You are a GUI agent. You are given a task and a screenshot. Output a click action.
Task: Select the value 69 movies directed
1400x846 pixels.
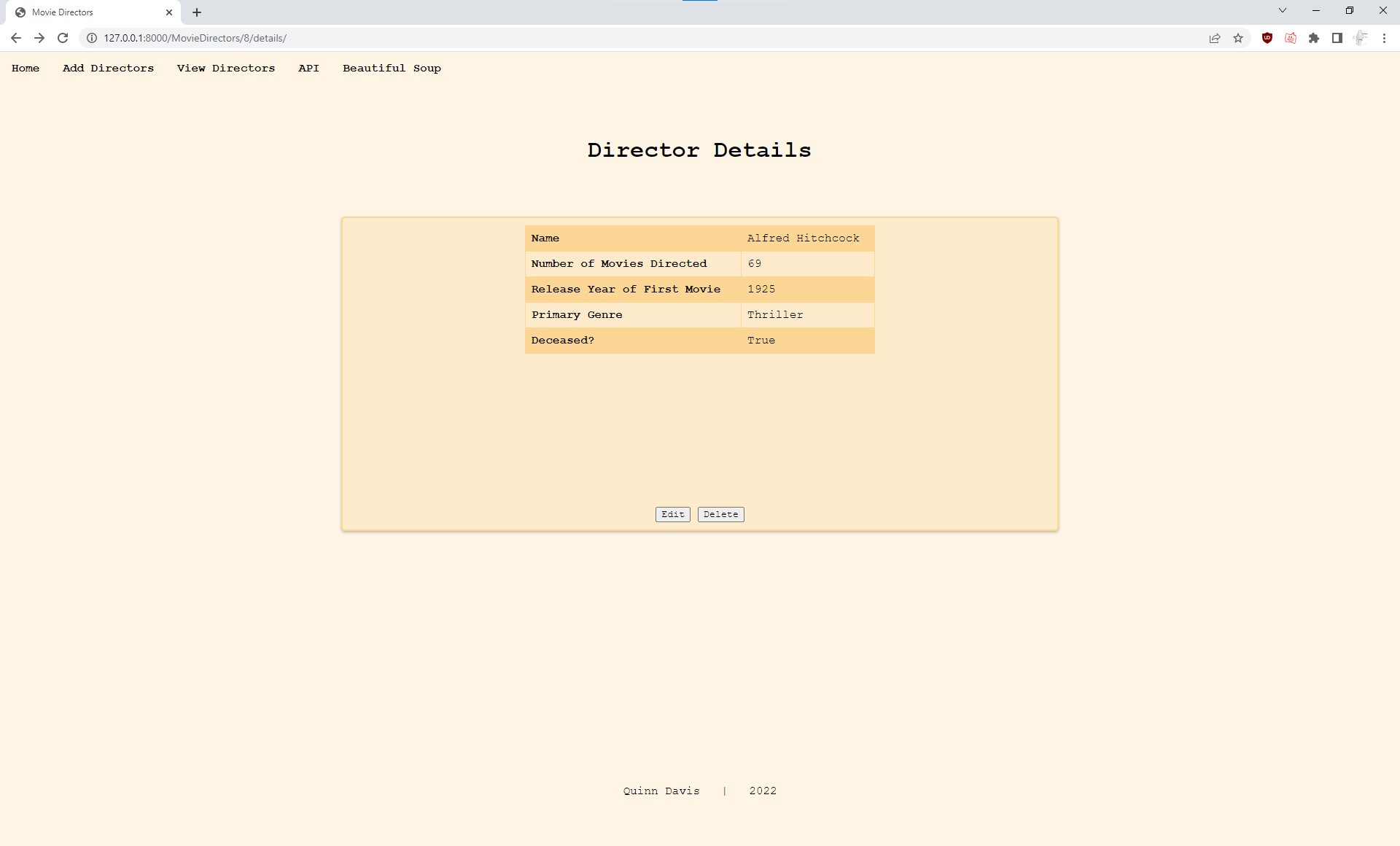[808, 264]
